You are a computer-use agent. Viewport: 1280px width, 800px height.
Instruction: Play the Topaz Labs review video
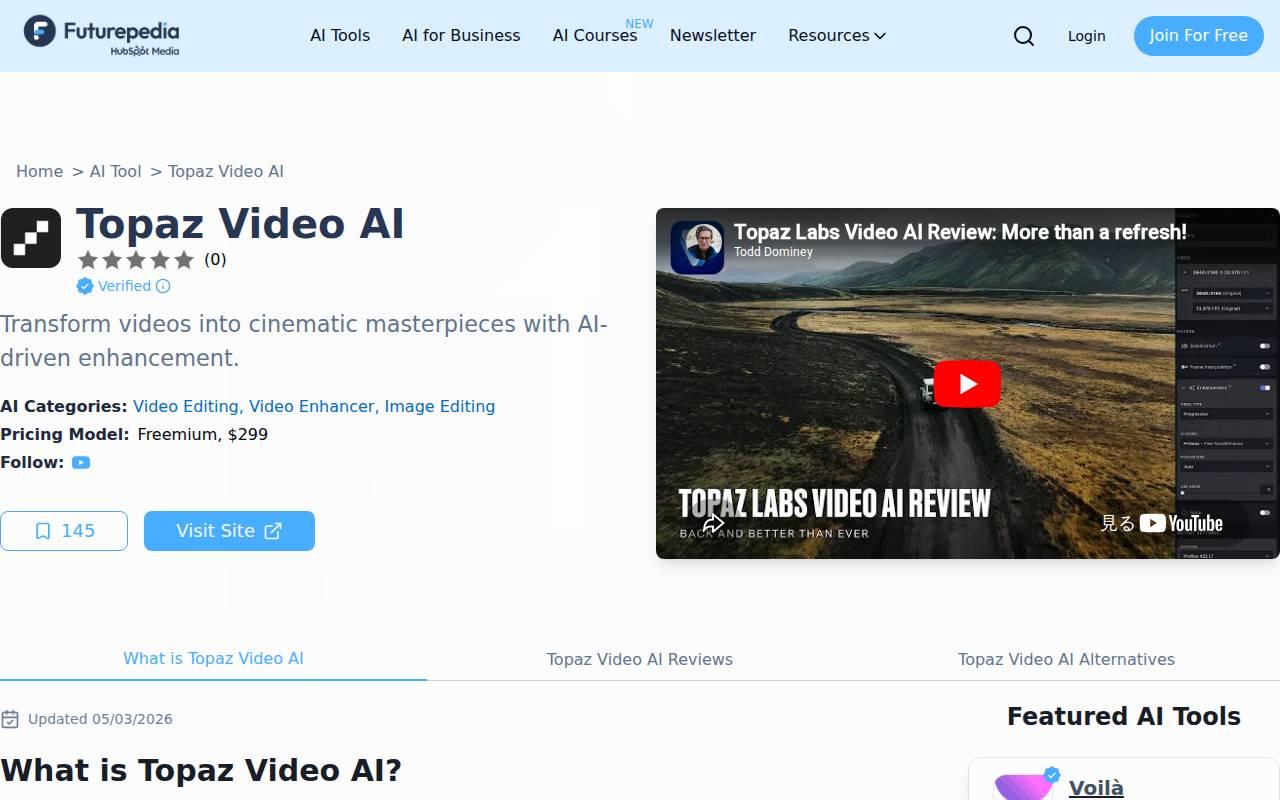(967, 384)
